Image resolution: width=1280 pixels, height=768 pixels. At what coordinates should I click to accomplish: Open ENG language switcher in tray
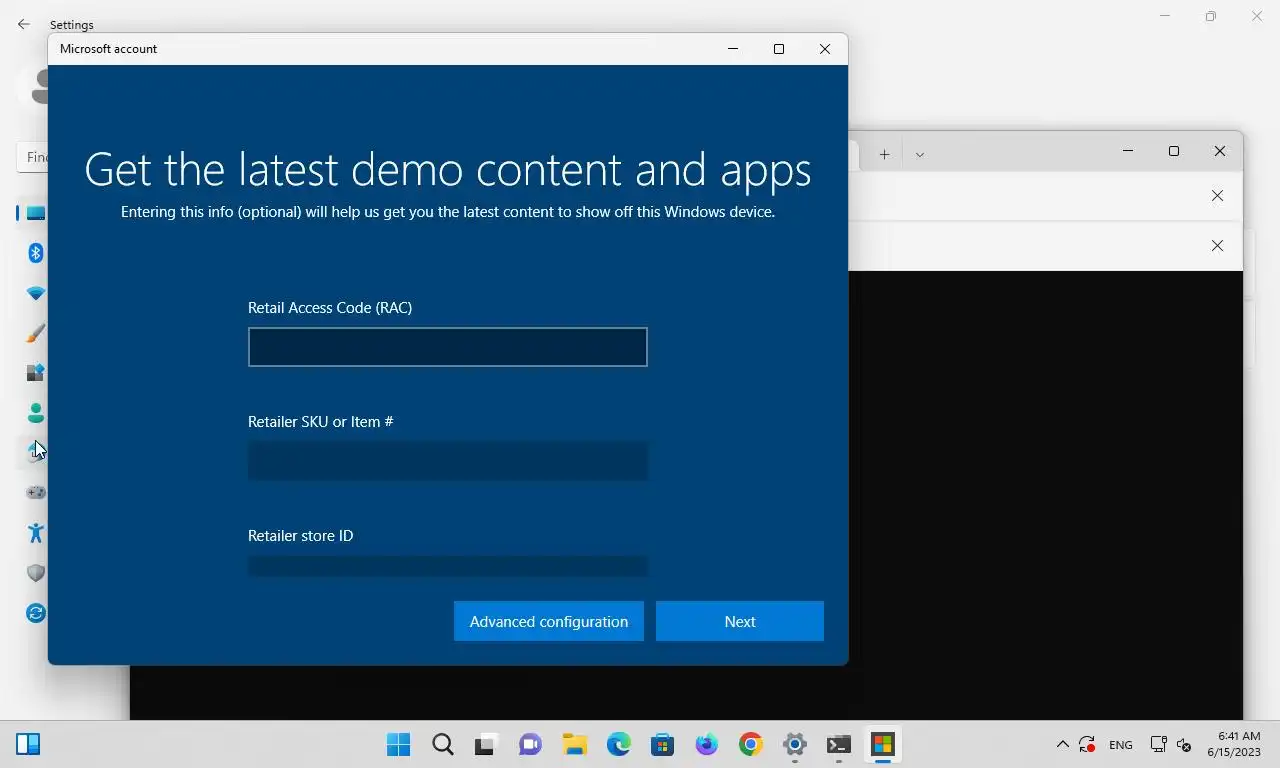pyautogui.click(x=1121, y=744)
